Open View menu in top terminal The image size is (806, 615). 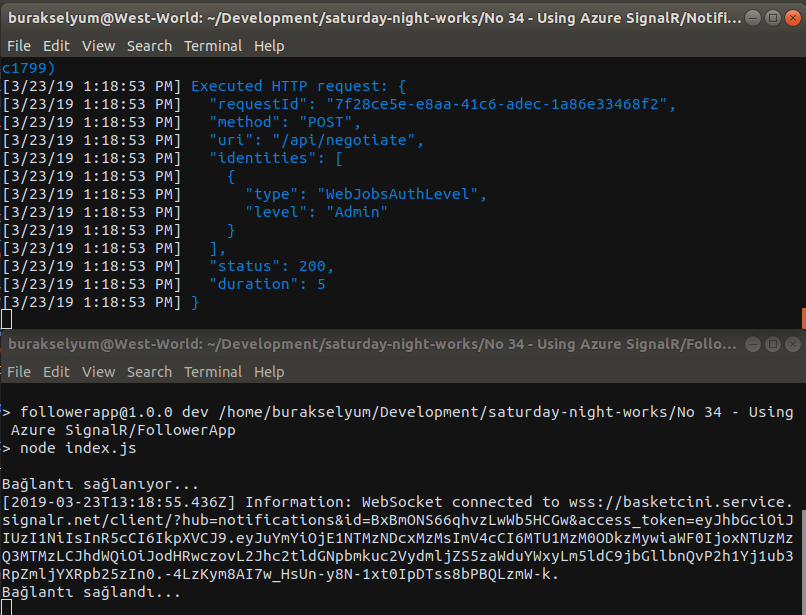[x=98, y=46]
